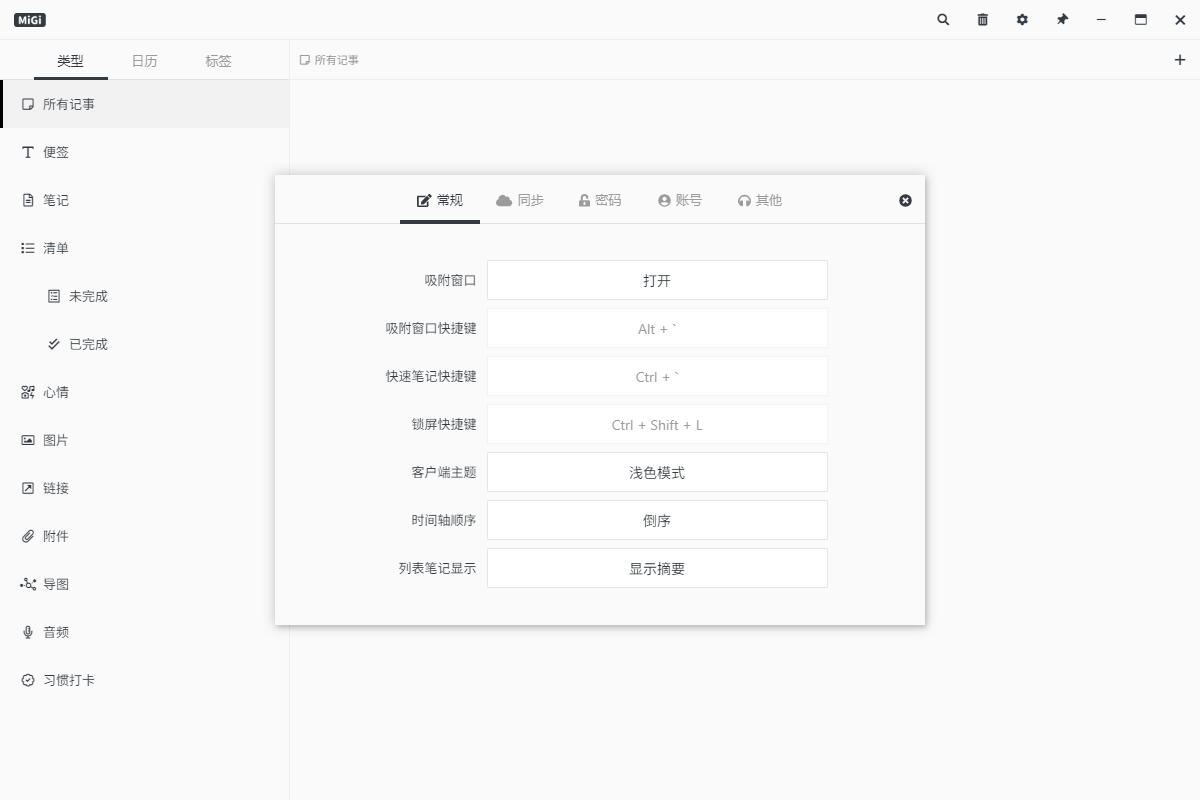The width and height of the screenshot is (1200, 800).
Task: Toggle 客户端主题 from 浅色模式
Action: [x=657, y=472]
